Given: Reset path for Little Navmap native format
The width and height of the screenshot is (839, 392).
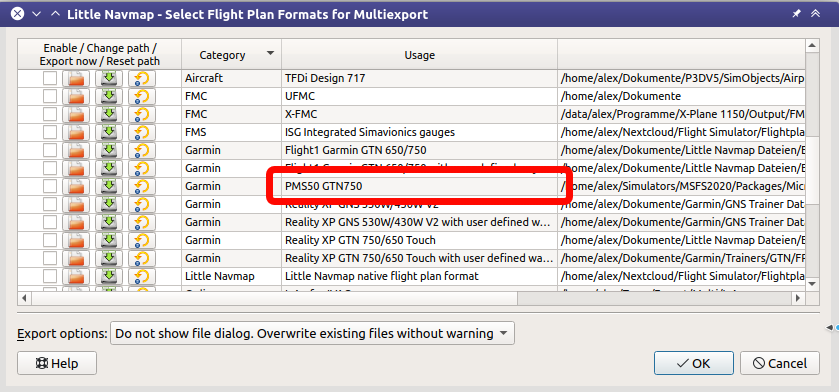Looking at the screenshot, I should click(x=142, y=276).
